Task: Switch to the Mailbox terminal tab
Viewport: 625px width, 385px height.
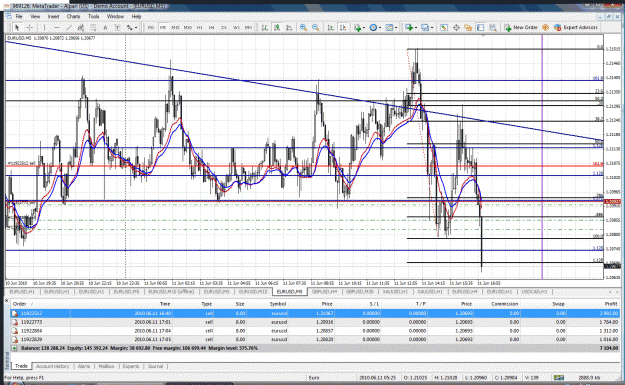Action: [106, 366]
